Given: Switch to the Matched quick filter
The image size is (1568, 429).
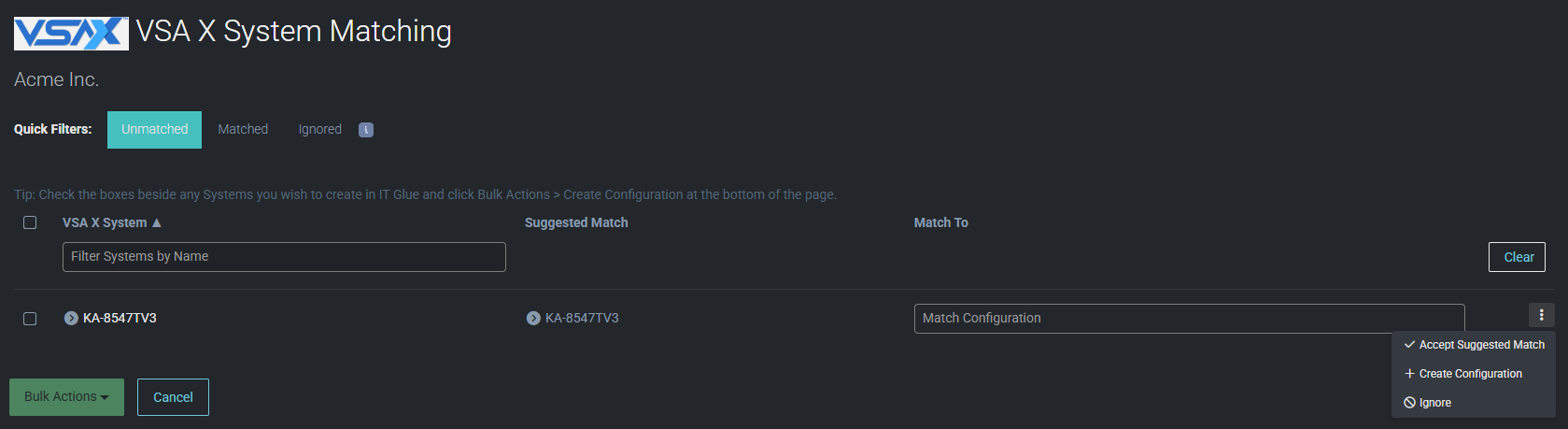Looking at the screenshot, I should (243, 129).
